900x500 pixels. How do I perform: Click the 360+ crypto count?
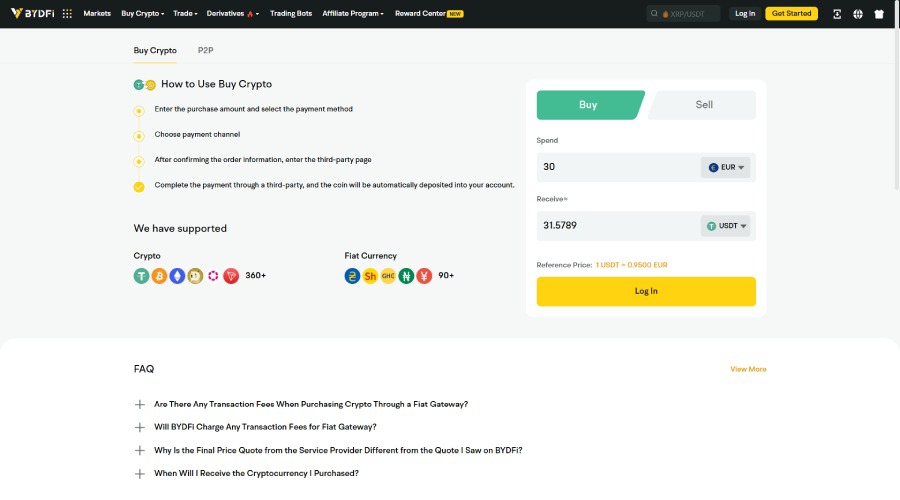pos(255,276)
